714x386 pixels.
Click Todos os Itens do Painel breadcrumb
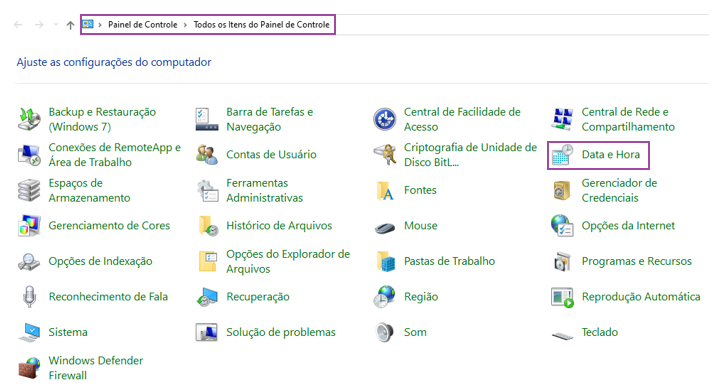[261, 25]
